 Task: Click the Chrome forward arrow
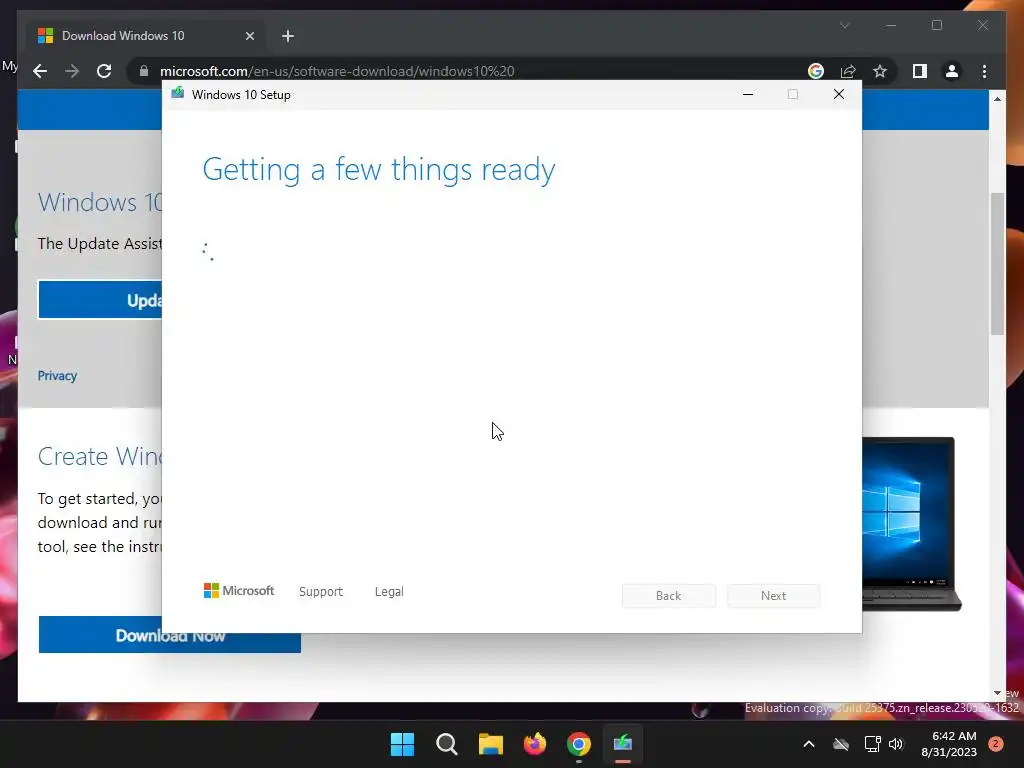(x=72, y=71)
